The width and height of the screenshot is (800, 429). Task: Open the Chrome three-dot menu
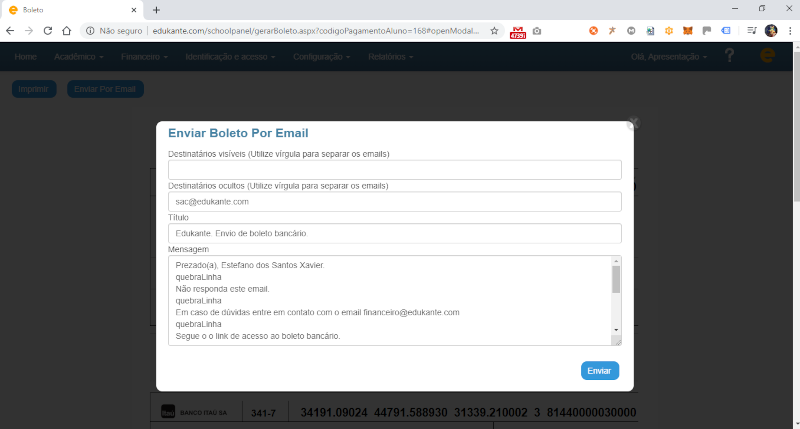point(790,31)
